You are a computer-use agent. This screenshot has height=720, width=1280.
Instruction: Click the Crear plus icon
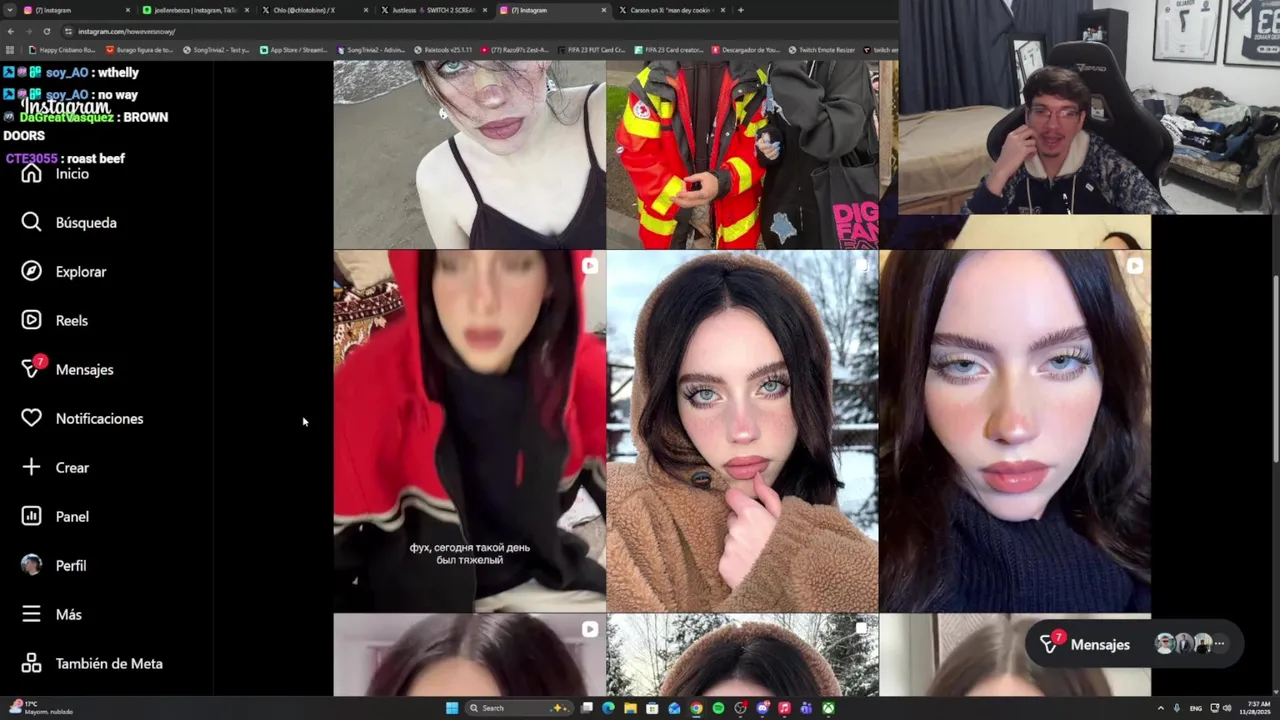(x=31, y=467)
